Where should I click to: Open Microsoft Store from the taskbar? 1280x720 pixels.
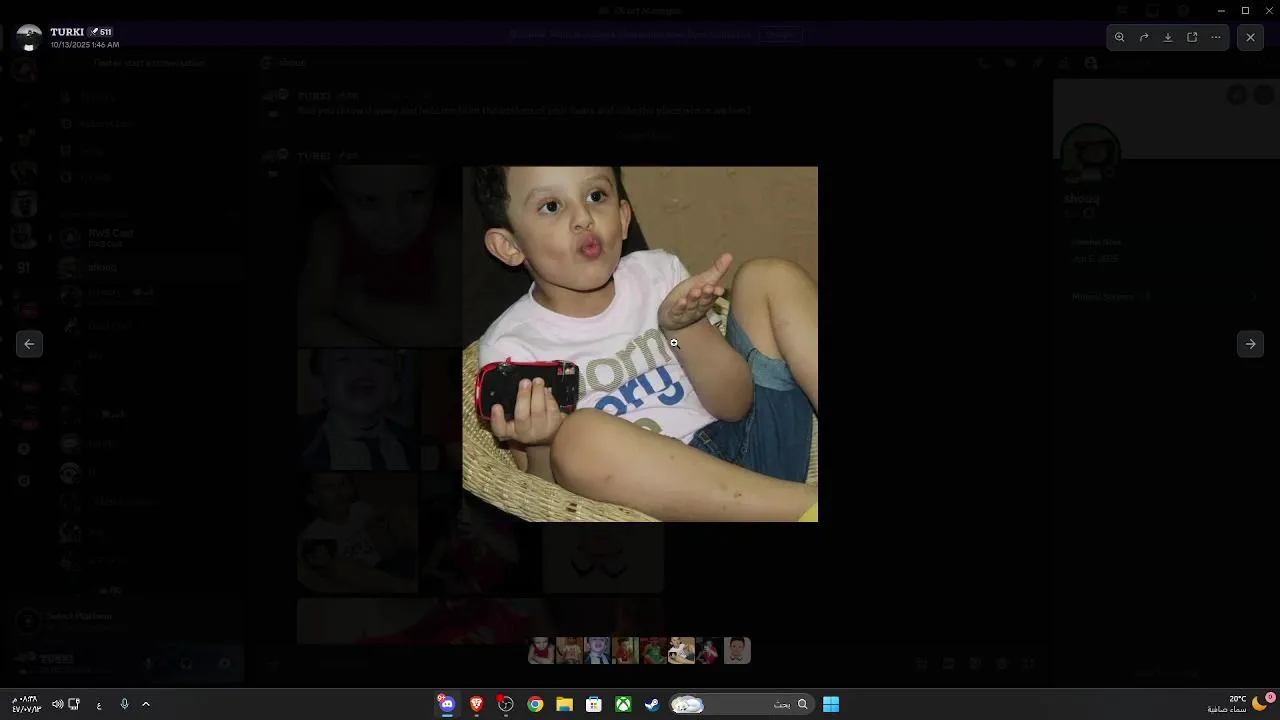click(x=594, y=704)
